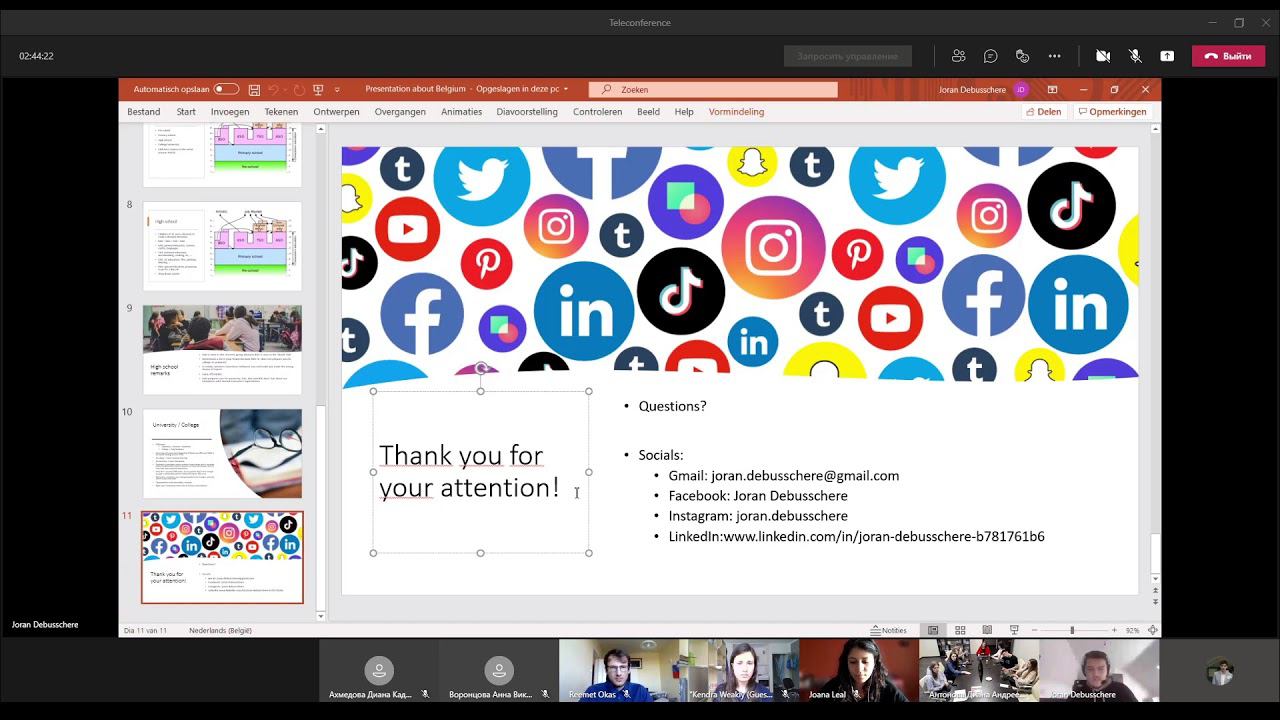This screenshot has height=720, width=1280.
Task: Turn on the Teams camera
Action: [1103, 56]
